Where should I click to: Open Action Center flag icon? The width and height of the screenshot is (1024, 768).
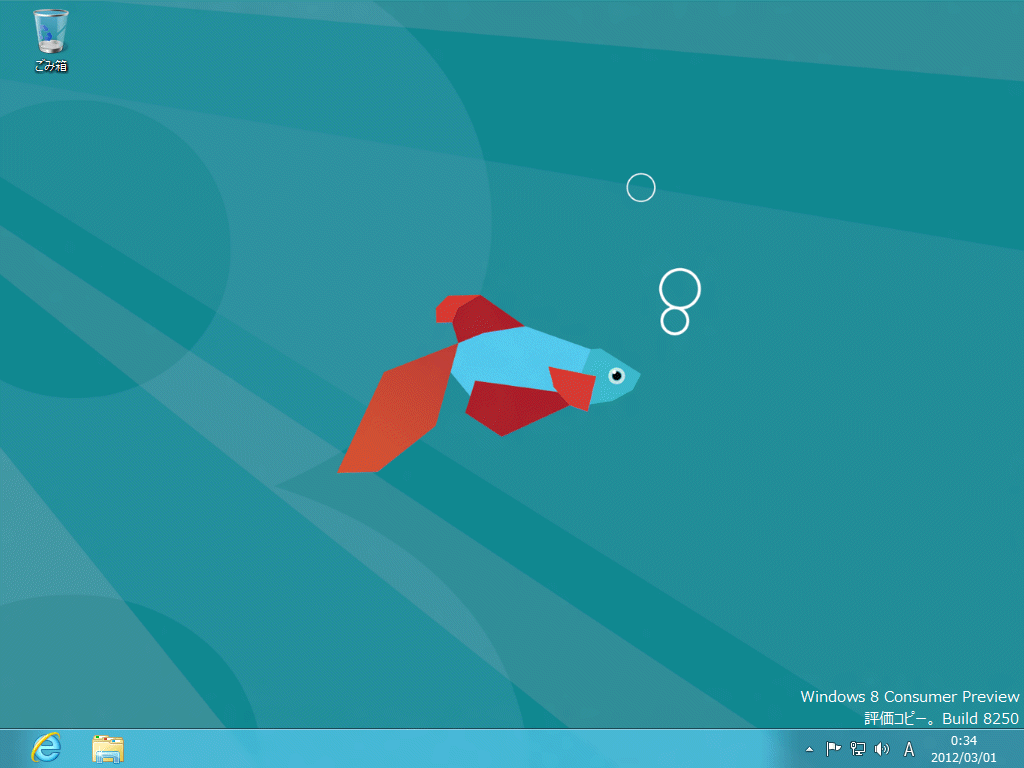[x=833, y=749]
